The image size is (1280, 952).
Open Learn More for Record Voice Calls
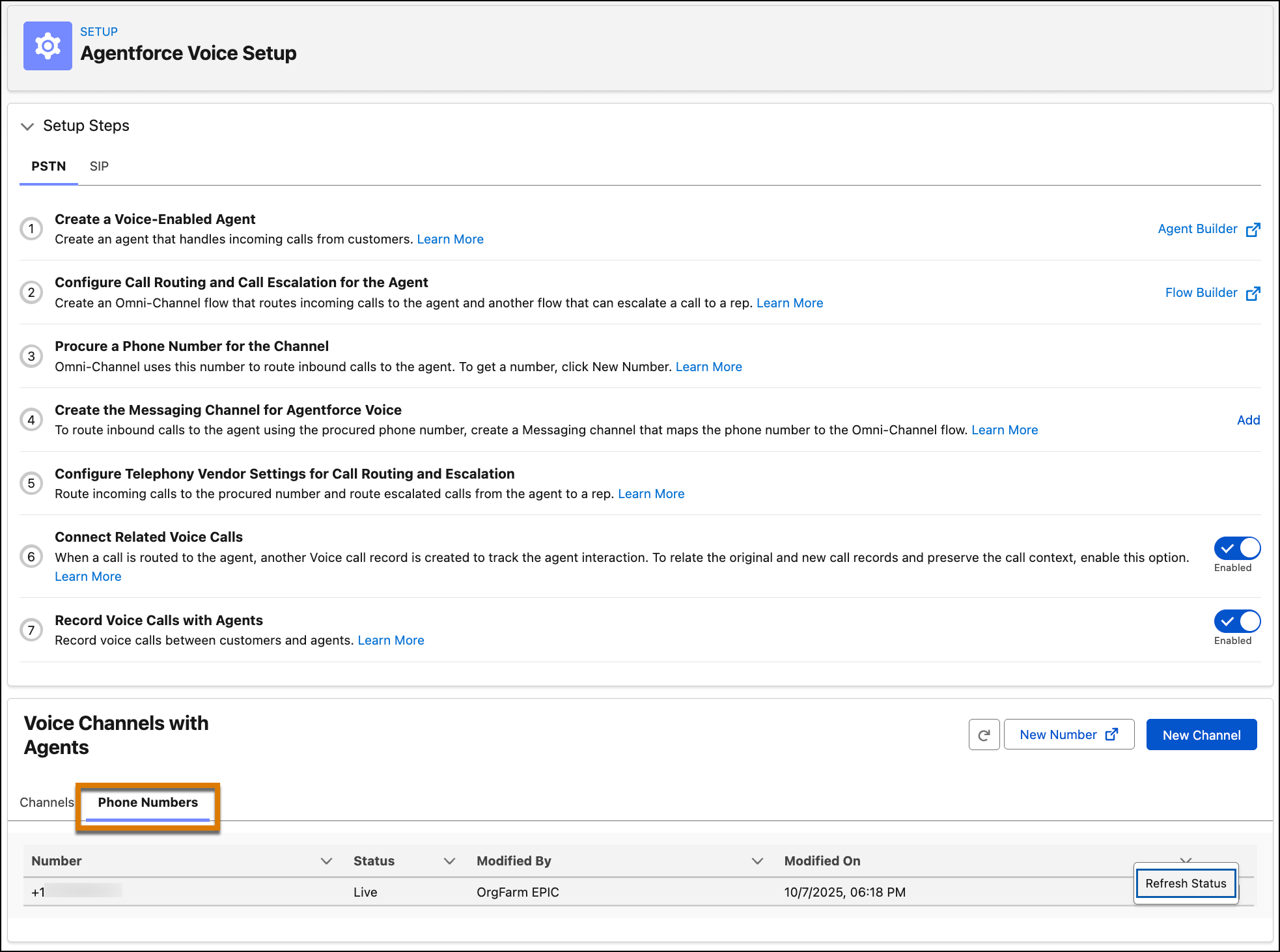(391, 640)
